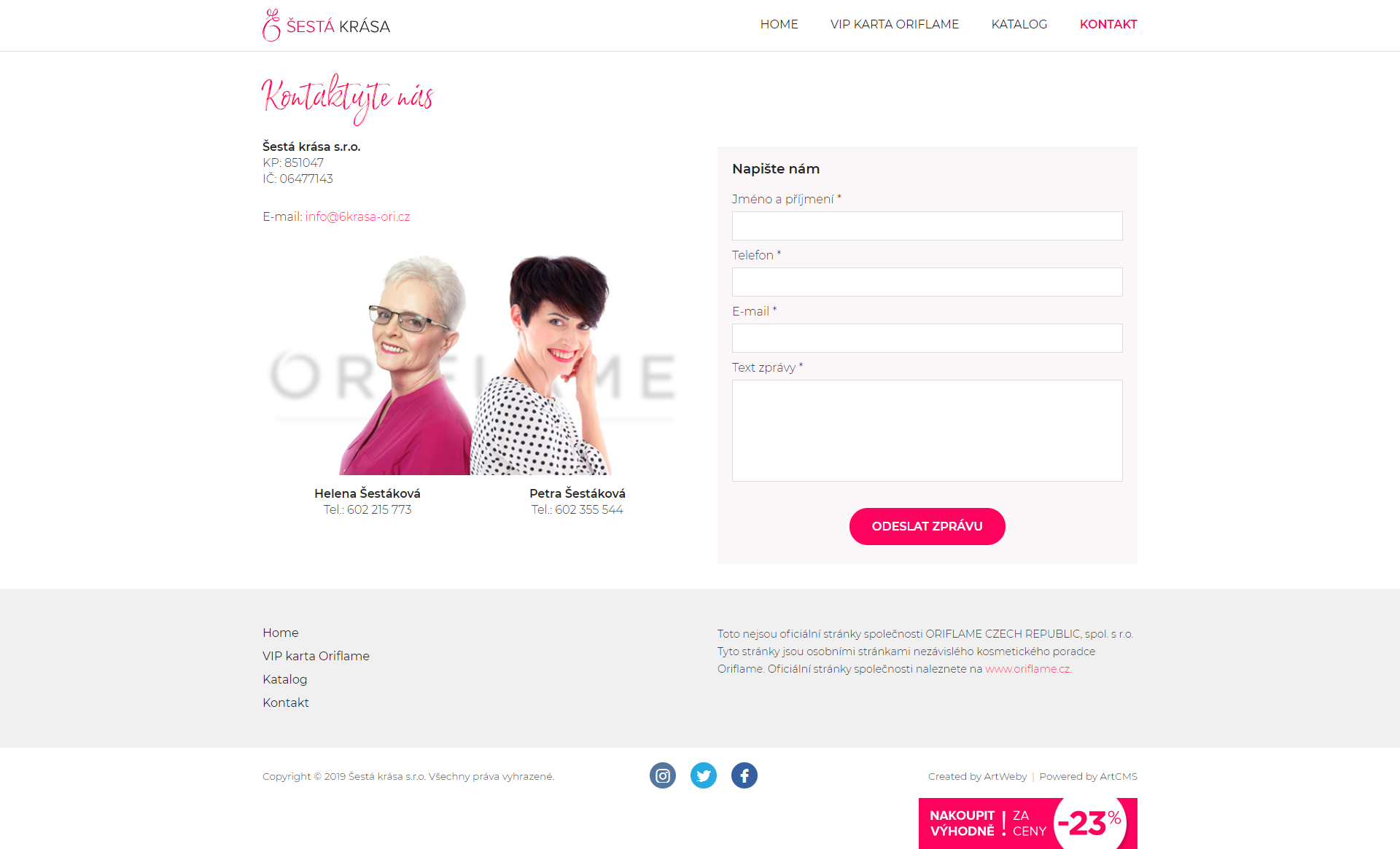Click the Šestá Krása logo
The height and width of the screenshot is (849, 1400).
(326, 26)
